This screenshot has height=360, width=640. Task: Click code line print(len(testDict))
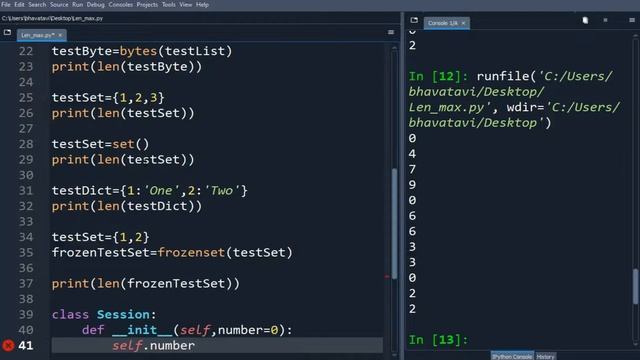pyautogui.click(x=127, y=206)
